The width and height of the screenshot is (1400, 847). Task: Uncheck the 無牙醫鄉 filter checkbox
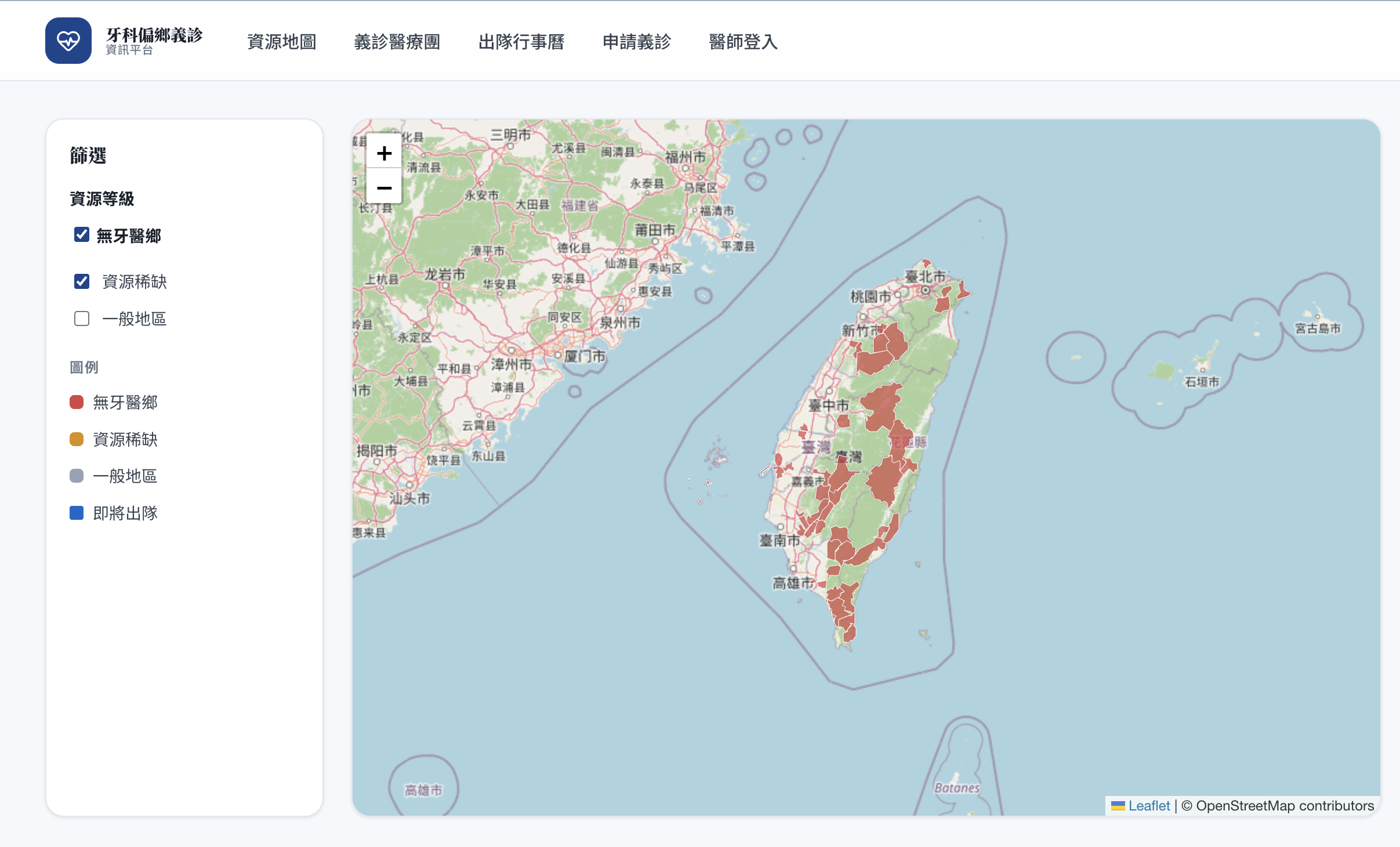pyautogui.click(x=82, y=235)
